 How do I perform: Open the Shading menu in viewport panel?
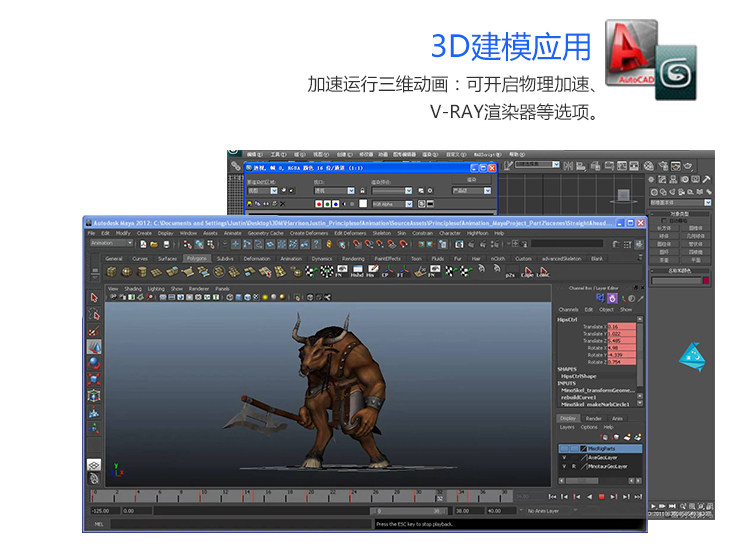[x=133, y=289]
